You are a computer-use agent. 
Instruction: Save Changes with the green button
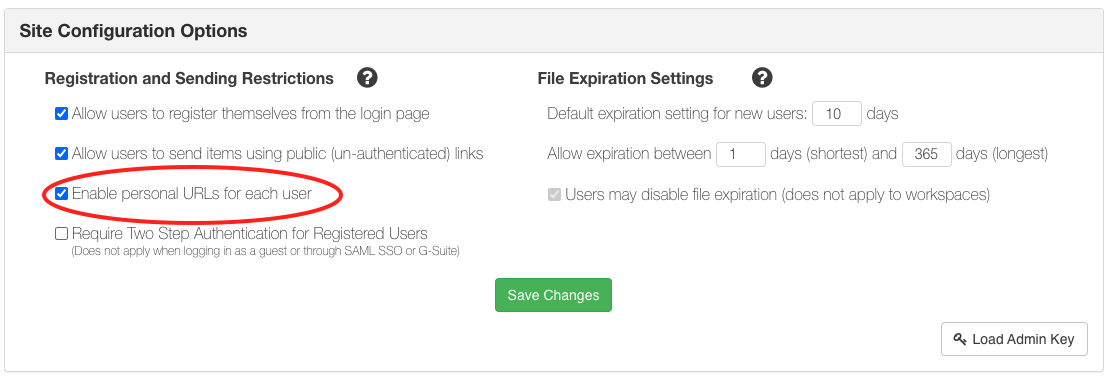pos(553,295)
